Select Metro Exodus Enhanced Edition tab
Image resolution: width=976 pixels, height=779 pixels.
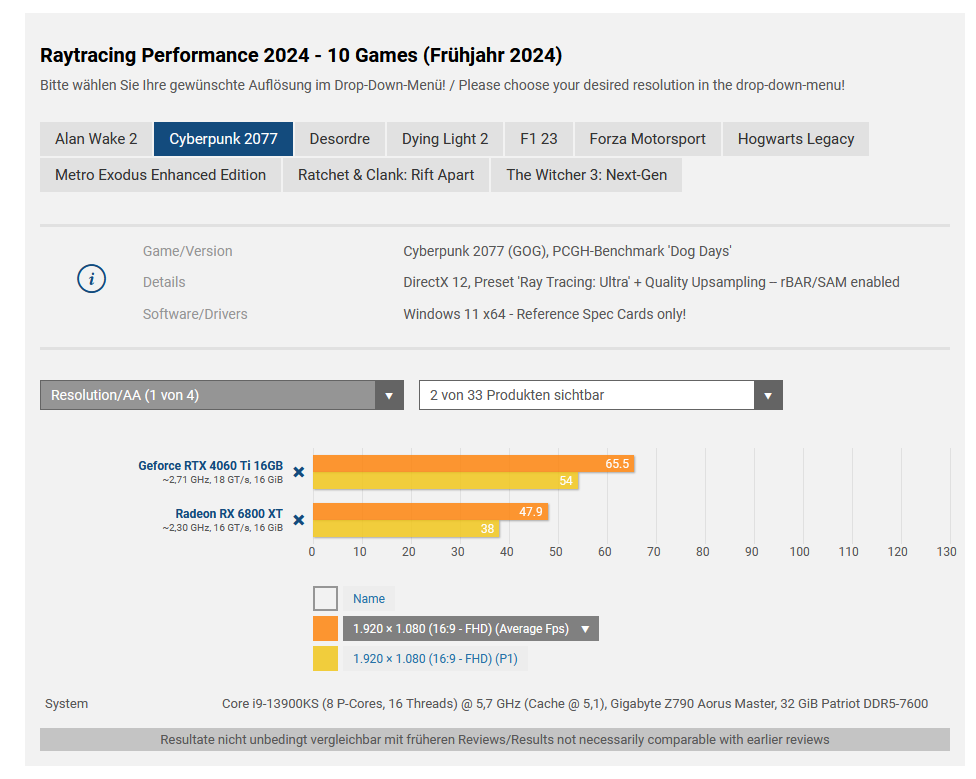point(161,175)
